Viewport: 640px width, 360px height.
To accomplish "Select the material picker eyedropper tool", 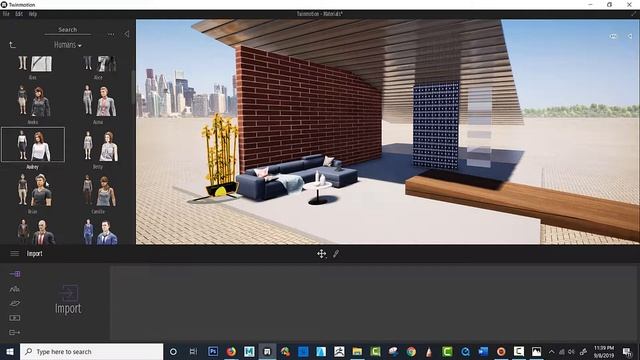I will tap(336, 253).
